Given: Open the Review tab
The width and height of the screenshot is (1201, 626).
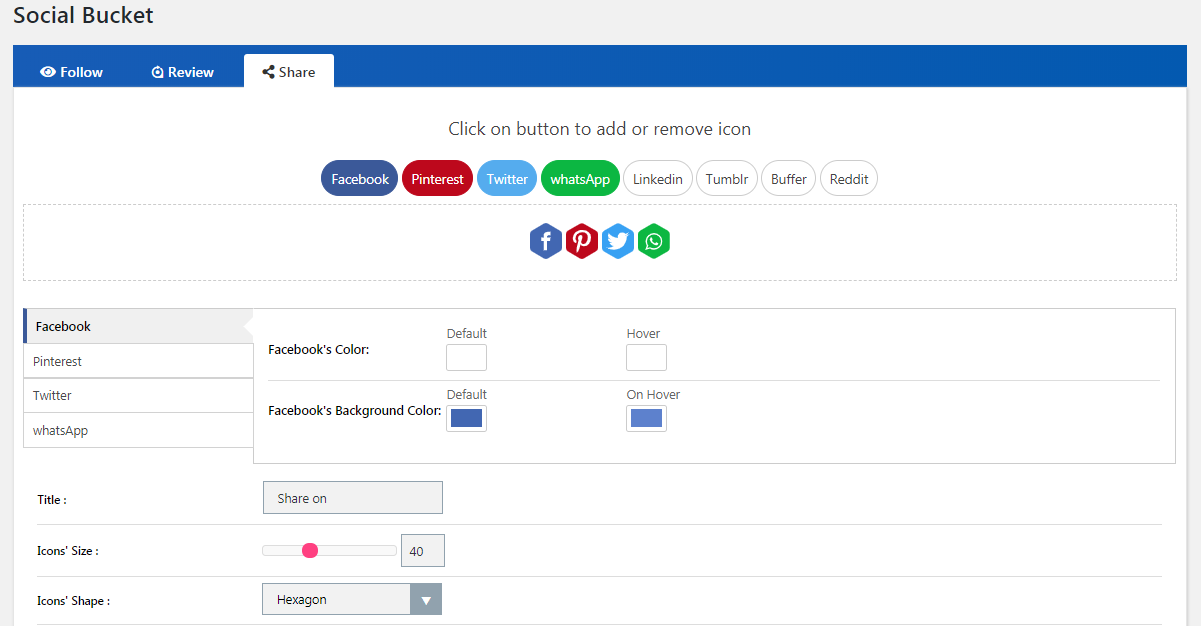Looking at the screenshot, I should (x=183, y=72).
